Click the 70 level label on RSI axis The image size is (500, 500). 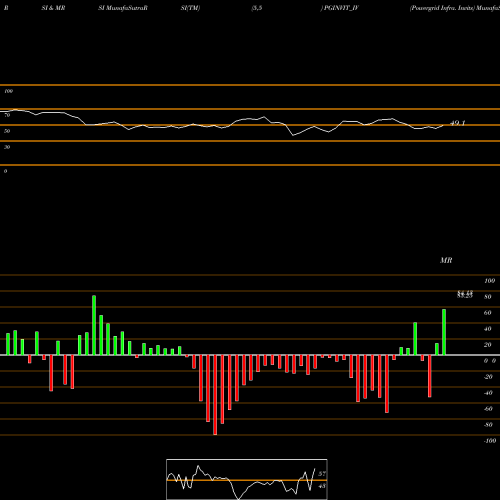coord(7,115)
